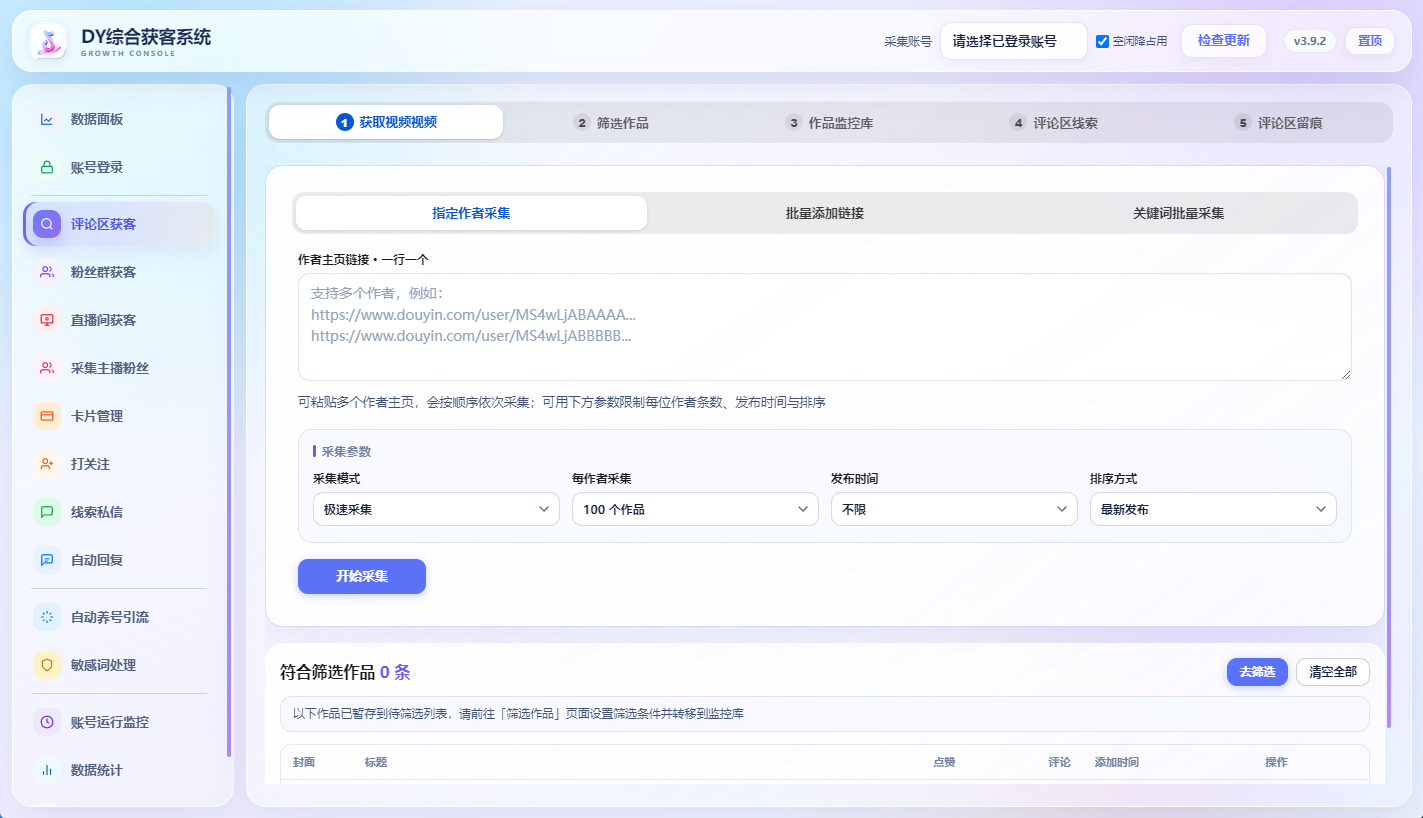Viewport: 1423px width, 818px height.
Task: Click the shield icon for 敏感词处理
Action: point(47,665)
